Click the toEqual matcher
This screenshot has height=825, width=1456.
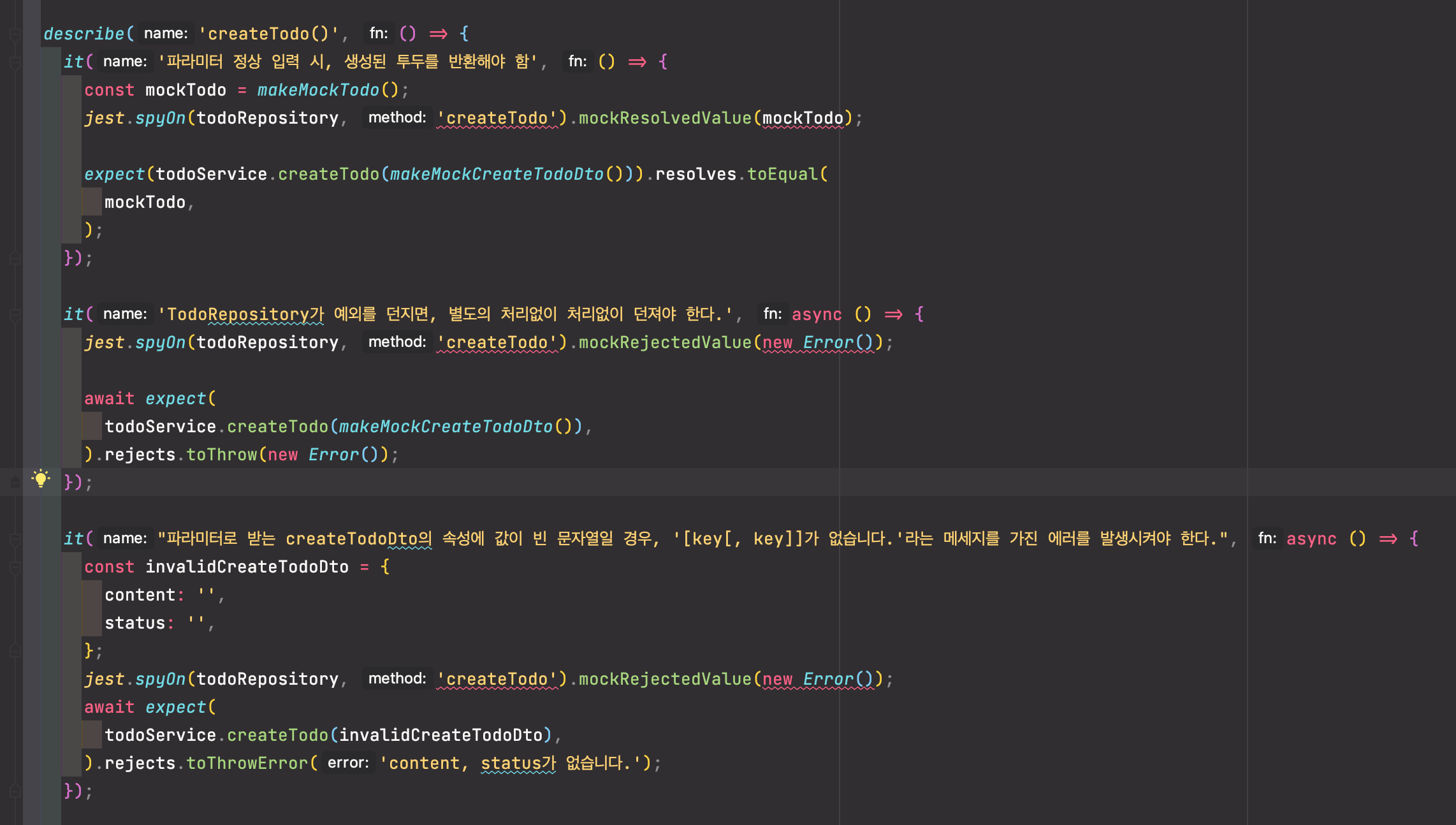pyautogui.click(x=782, y=174)
